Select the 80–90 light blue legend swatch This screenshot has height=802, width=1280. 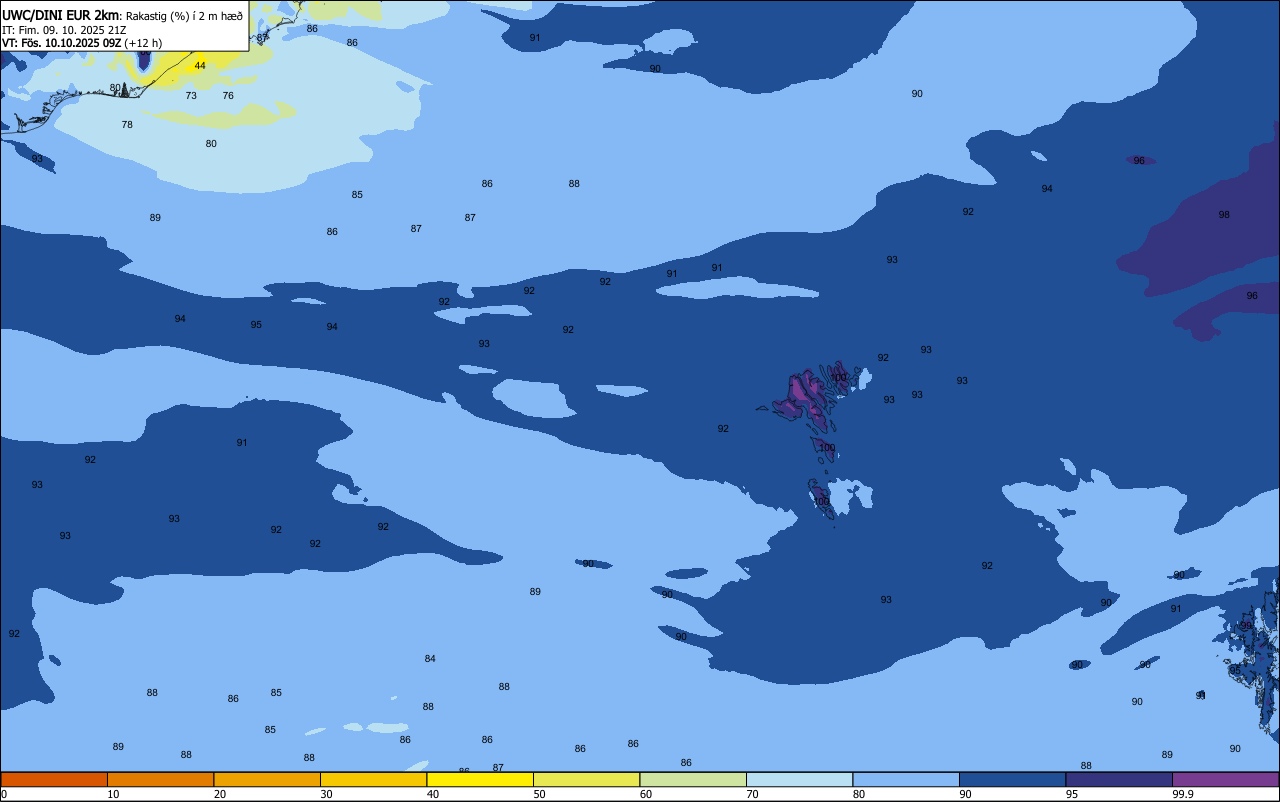906,779
